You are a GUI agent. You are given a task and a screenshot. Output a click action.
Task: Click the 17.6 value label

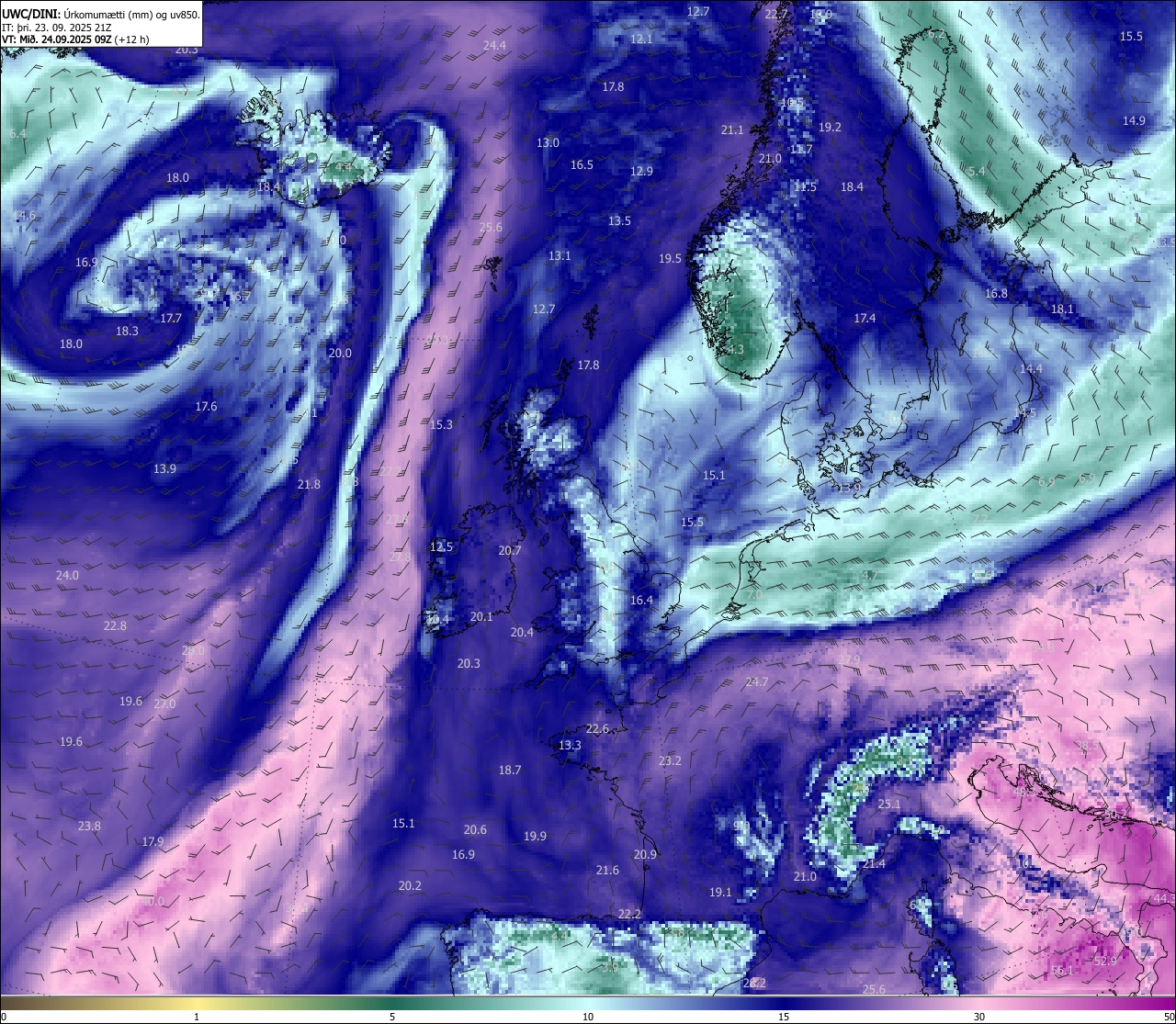pos(206,406)
